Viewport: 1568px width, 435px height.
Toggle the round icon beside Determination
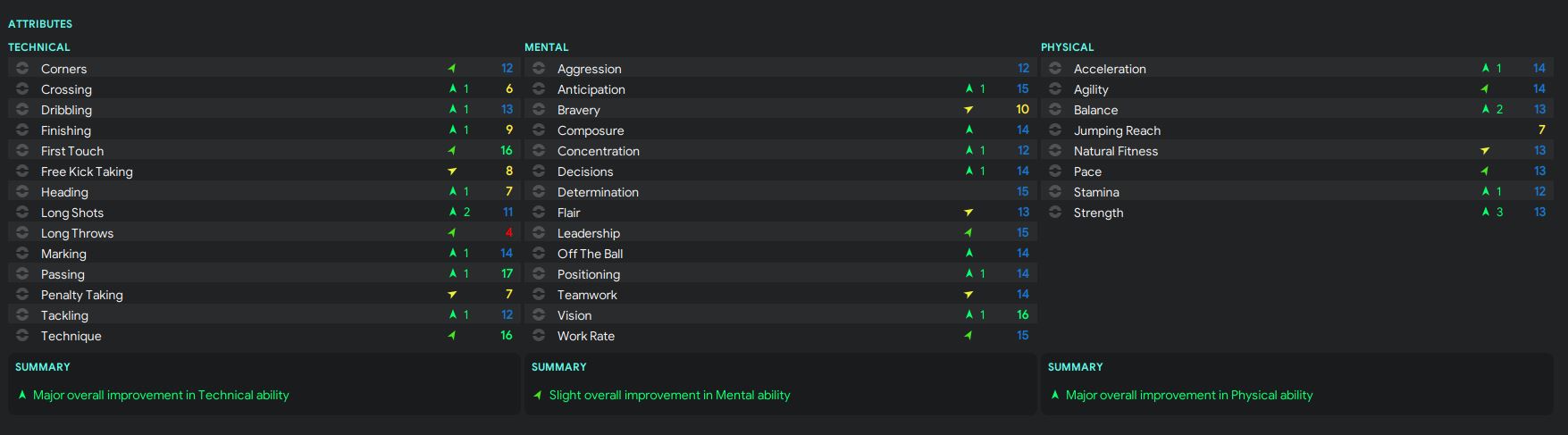[x=539, y=192]
